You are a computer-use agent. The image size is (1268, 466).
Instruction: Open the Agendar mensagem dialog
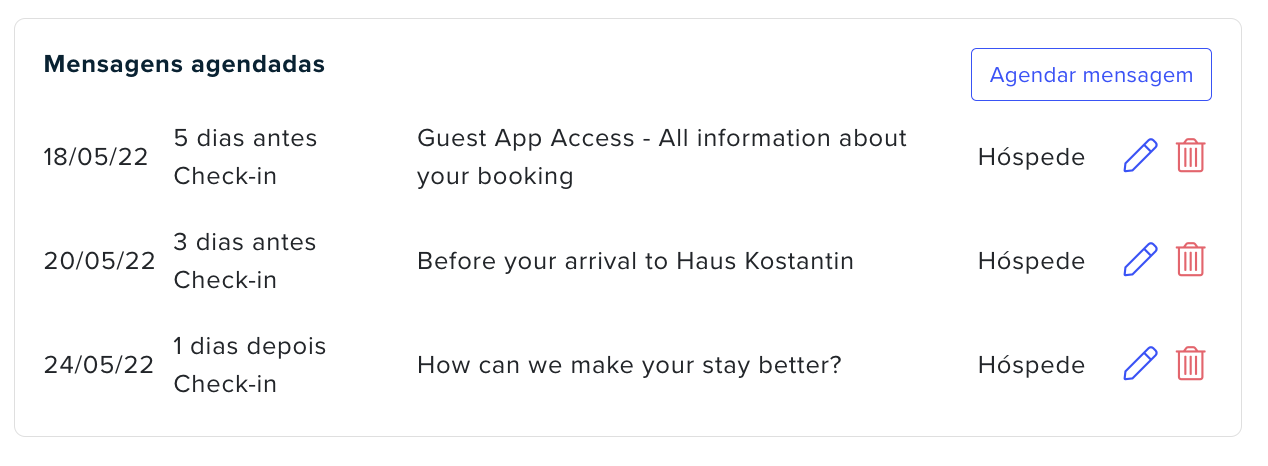1091,75
